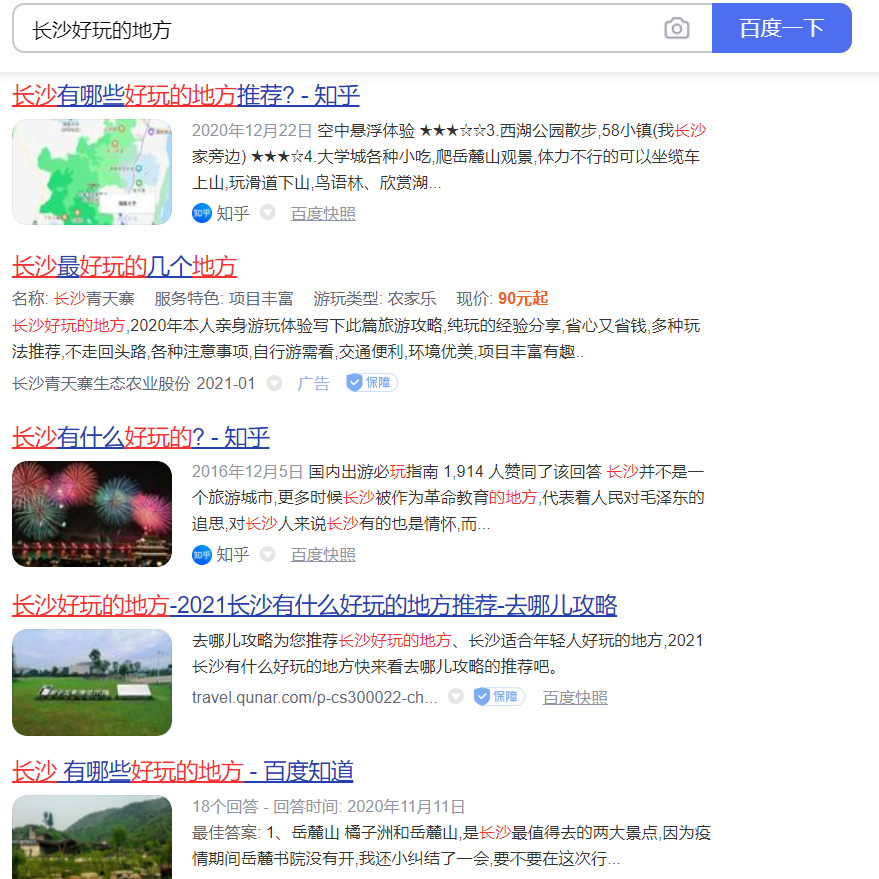Expand the arrow next to travel.qunar.com
This screenshot has width=879, height=879.
click(456, 697)
